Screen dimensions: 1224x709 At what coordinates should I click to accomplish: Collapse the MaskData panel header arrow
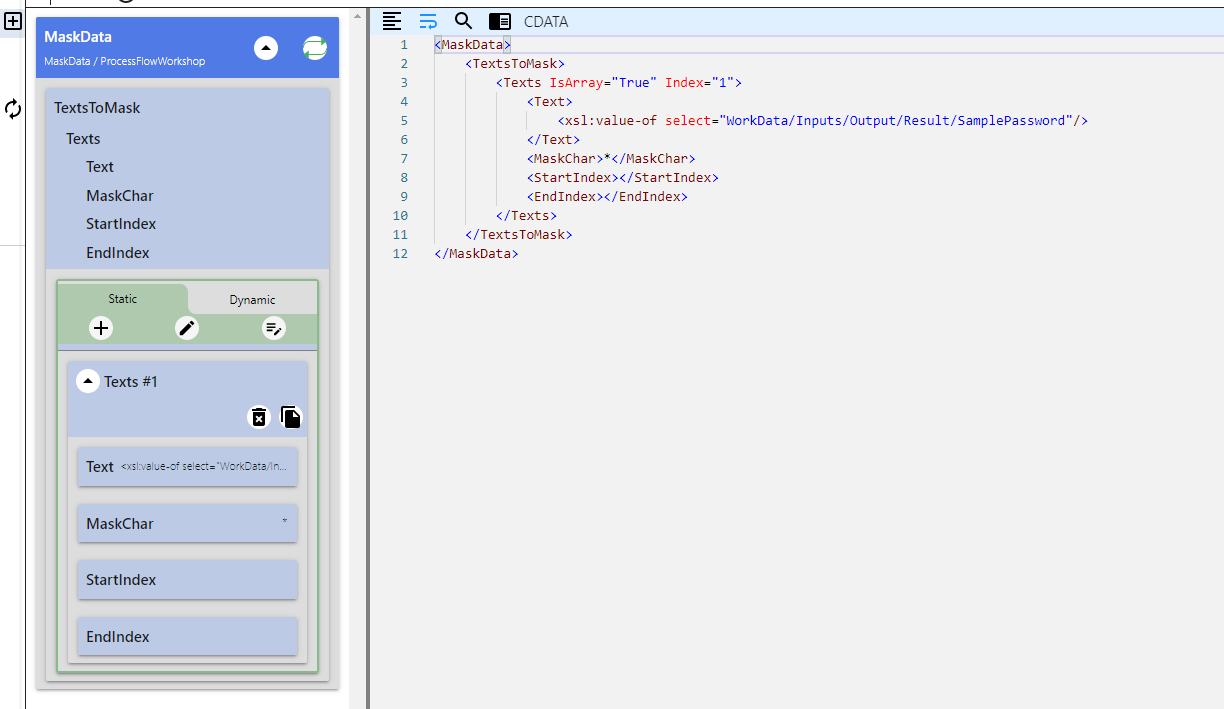266,47
